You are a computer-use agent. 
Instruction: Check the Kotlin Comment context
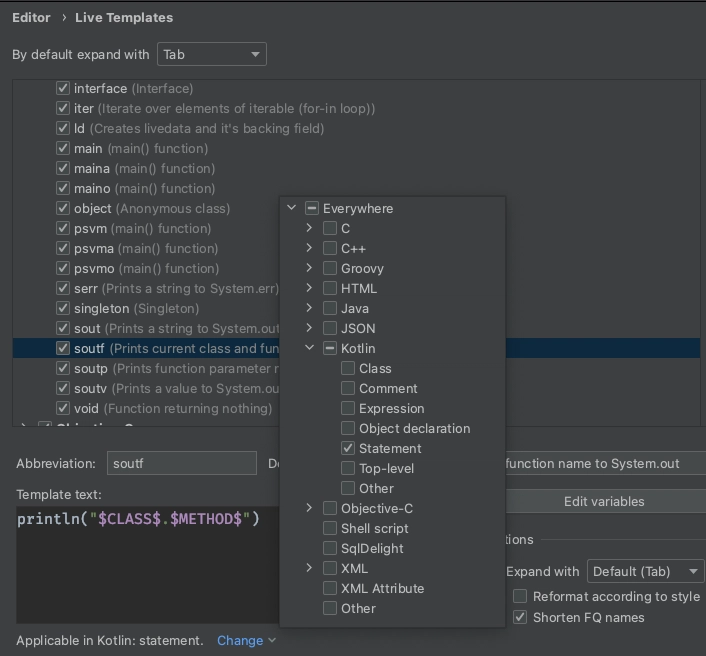pyautogui.click(x=348, y=388)
